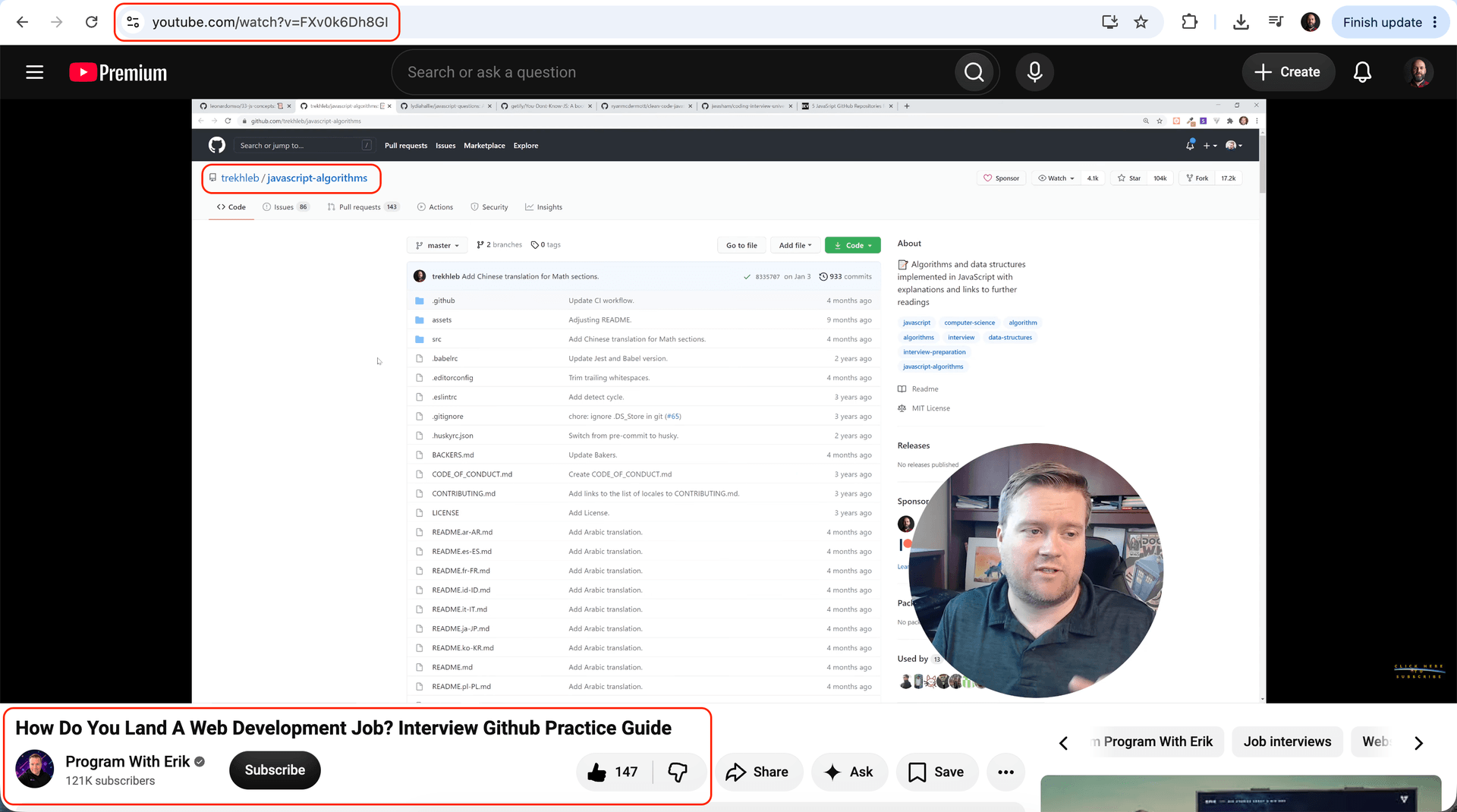Subscribe to Program With Erik

coord(275,770)
